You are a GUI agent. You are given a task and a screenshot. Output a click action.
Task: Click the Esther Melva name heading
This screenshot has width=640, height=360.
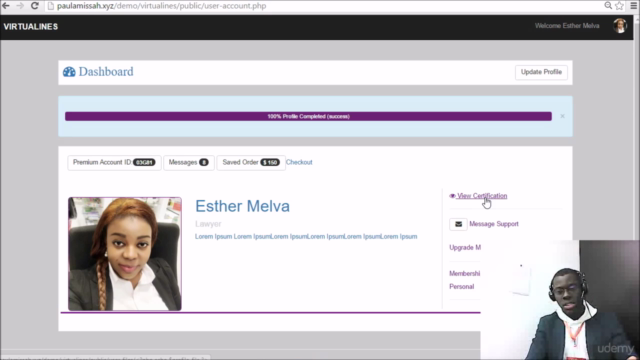point(242,206)
